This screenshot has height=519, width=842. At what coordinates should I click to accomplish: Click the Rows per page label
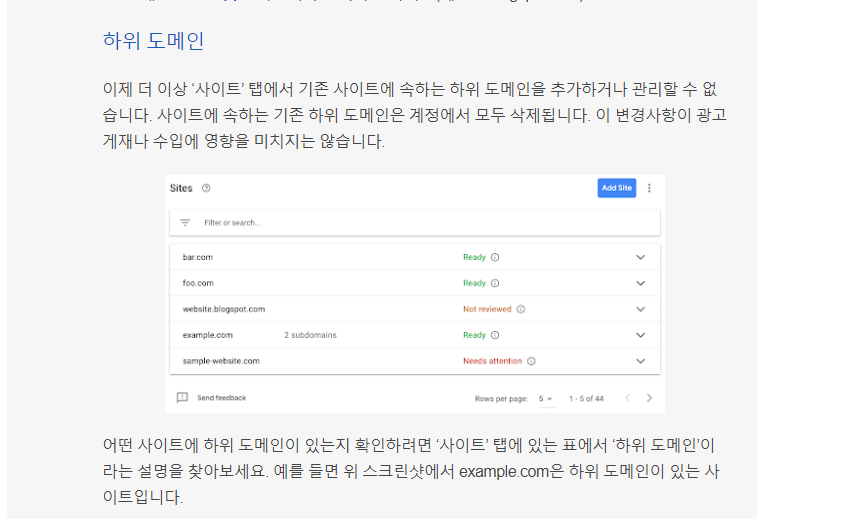[x=501, y=399]
